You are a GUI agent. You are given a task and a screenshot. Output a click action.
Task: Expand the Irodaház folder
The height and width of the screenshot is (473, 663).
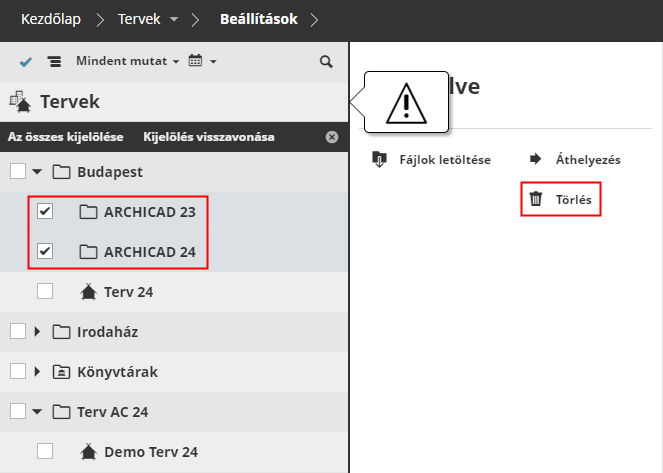pos(37,332)
